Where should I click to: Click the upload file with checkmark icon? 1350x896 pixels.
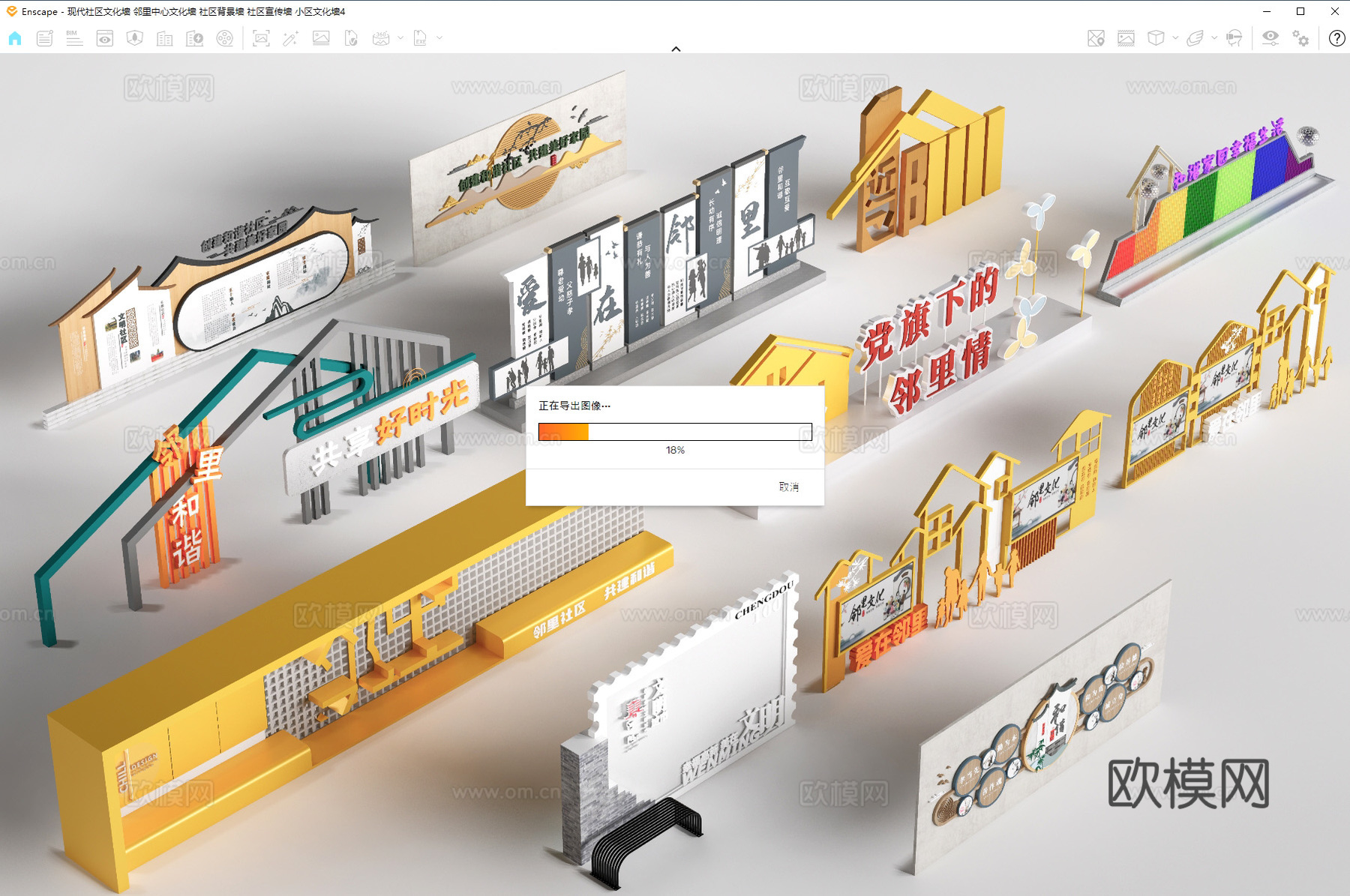[351, 38]
